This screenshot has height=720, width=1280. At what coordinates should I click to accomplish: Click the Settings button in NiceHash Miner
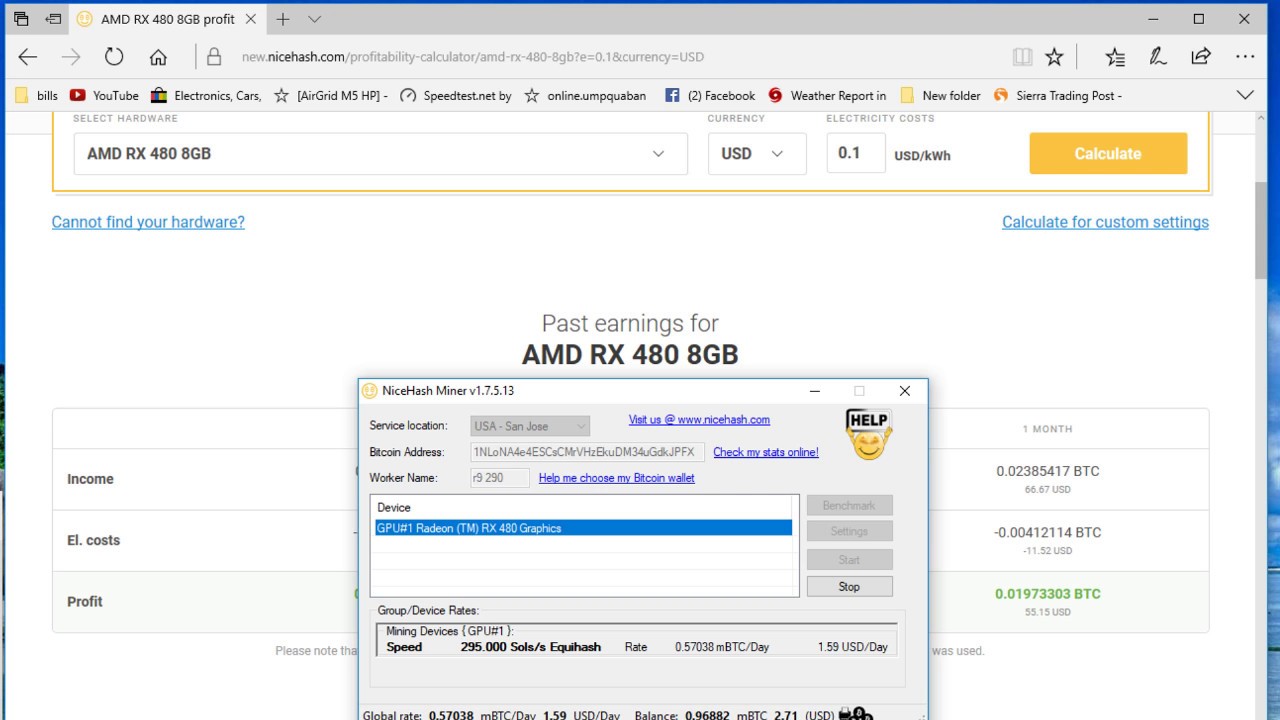849,532
